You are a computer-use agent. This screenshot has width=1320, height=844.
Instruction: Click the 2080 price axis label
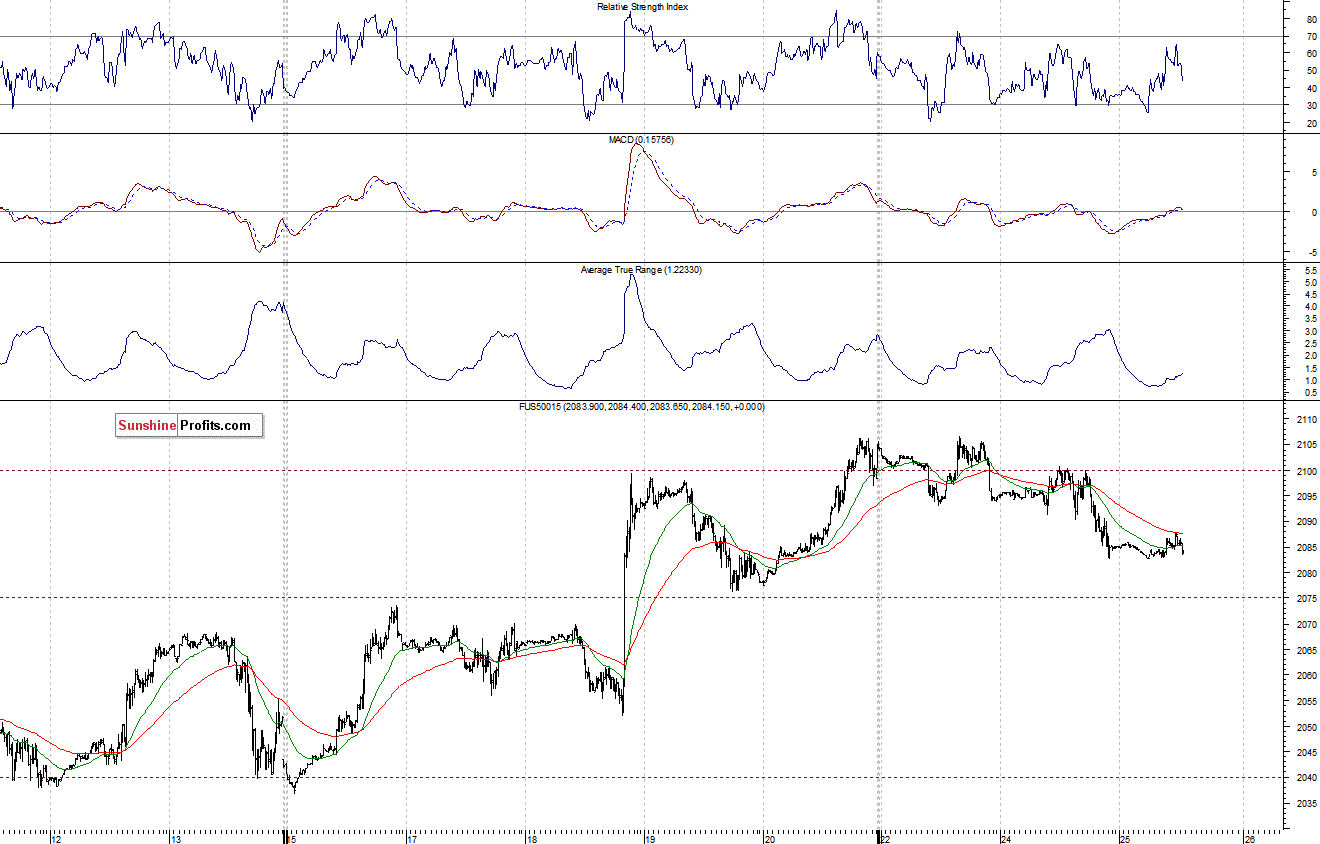(x=1307, y=574)
